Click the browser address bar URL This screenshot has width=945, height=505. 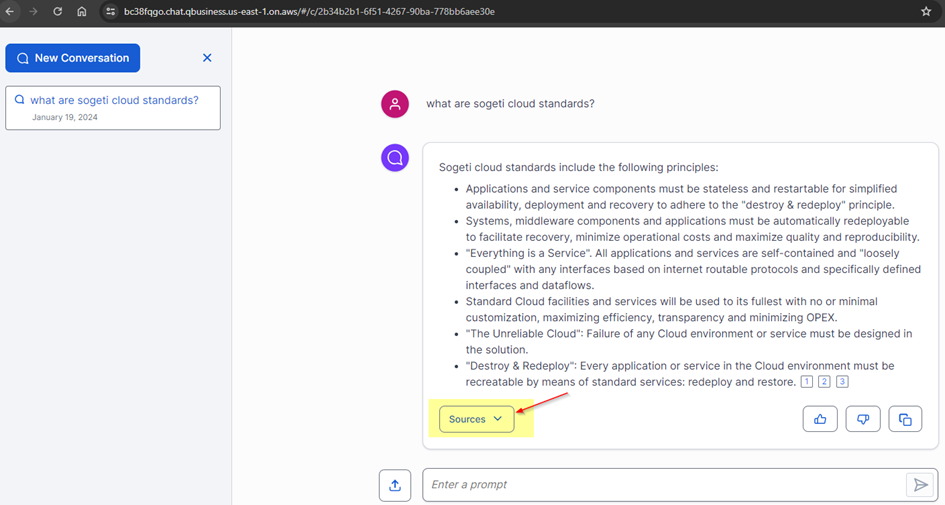point(309,11)
